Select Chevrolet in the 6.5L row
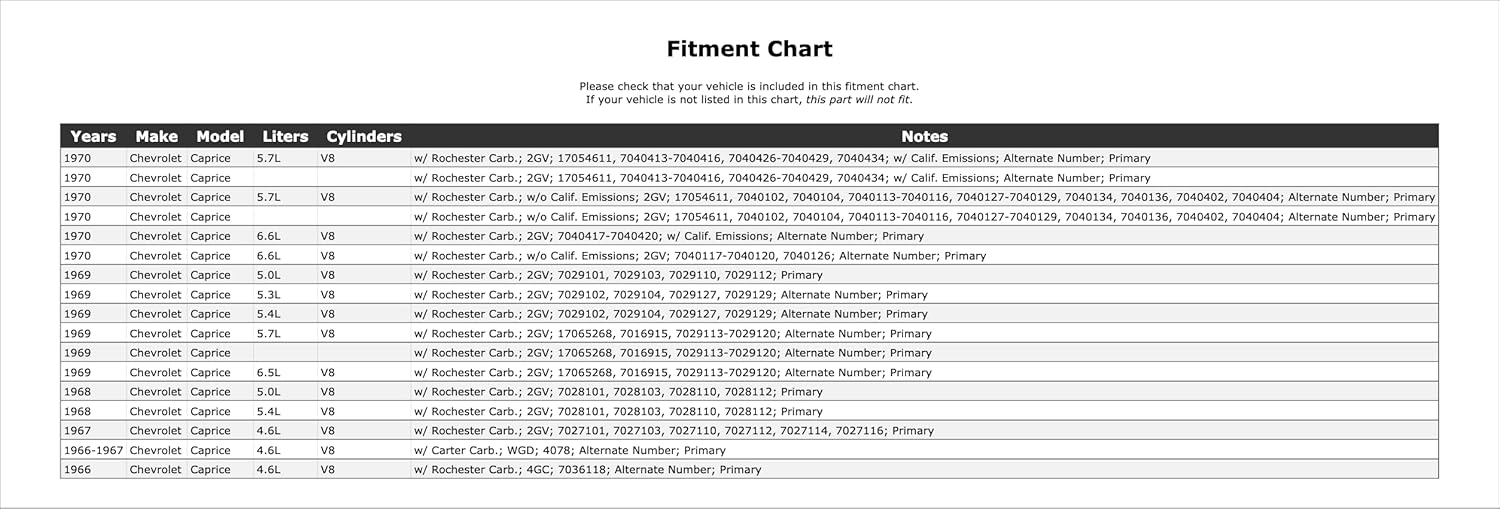This screenshot has height=509, width=1500. point(156,373)
